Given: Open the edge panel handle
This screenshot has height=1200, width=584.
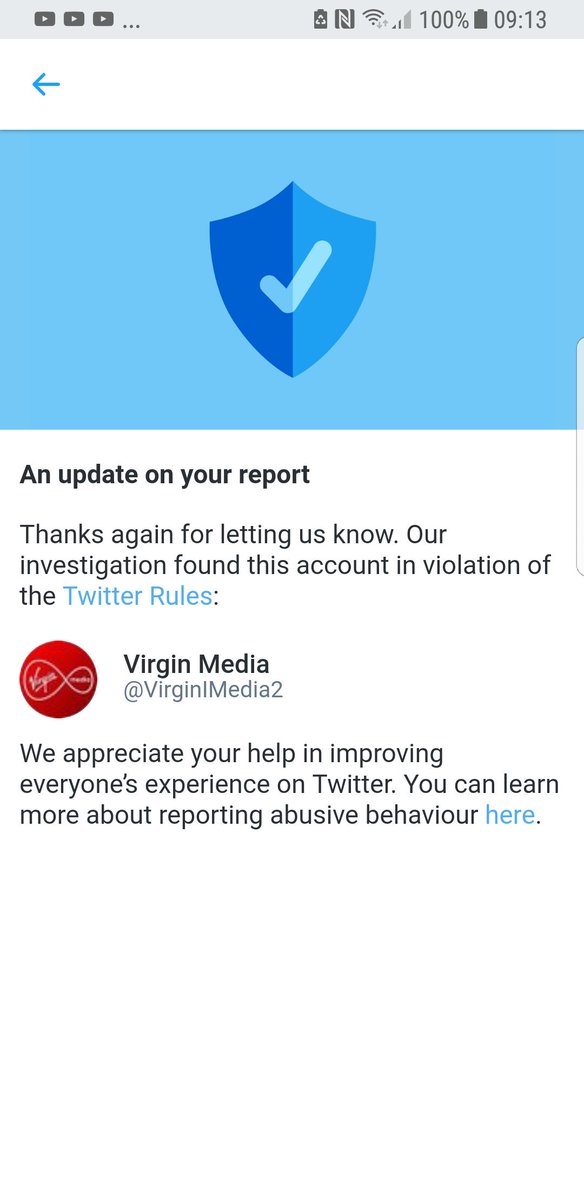Looking at the screenshot, I should pyautogui.click(x=580, y=456).
